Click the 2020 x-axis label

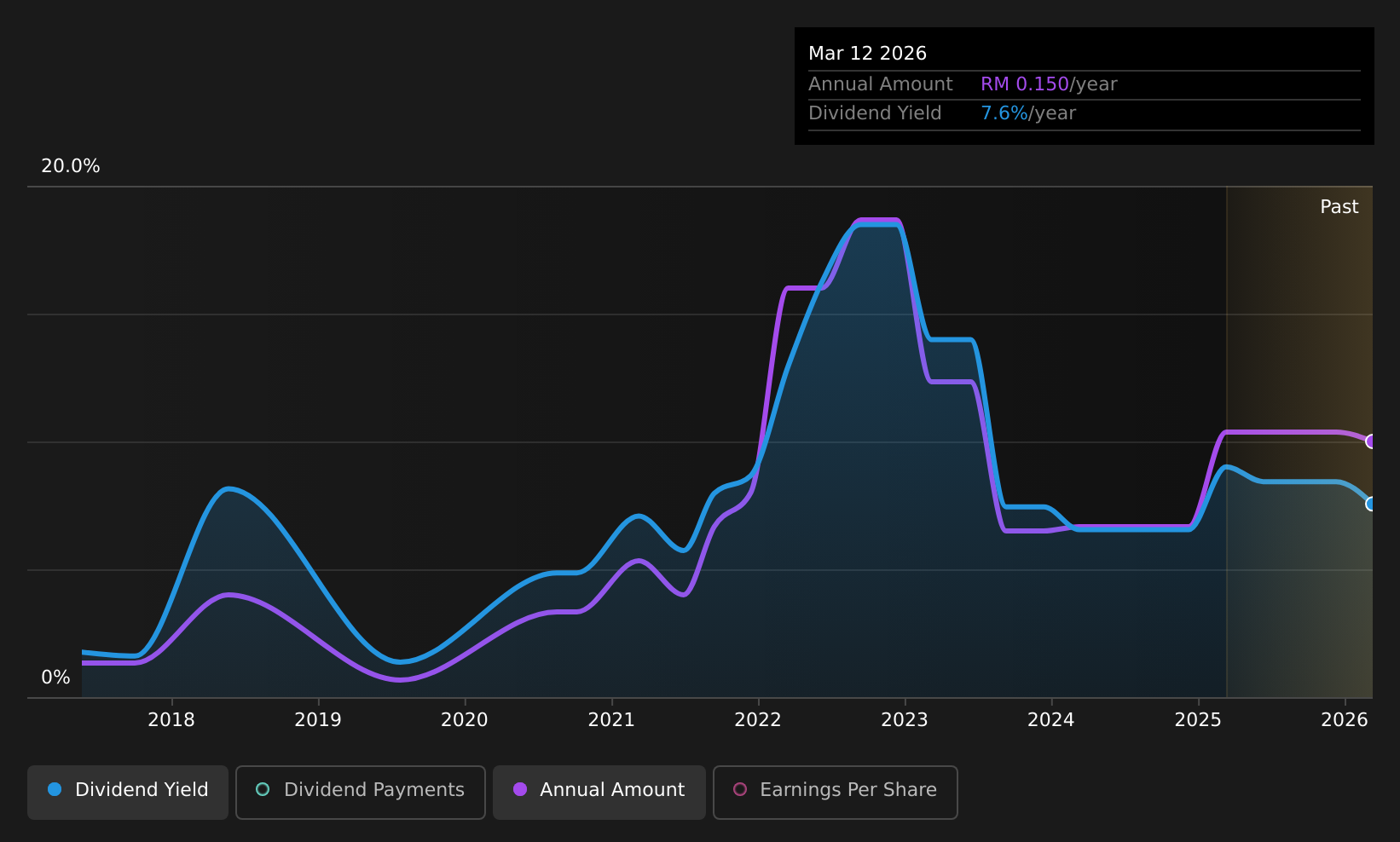465,720
